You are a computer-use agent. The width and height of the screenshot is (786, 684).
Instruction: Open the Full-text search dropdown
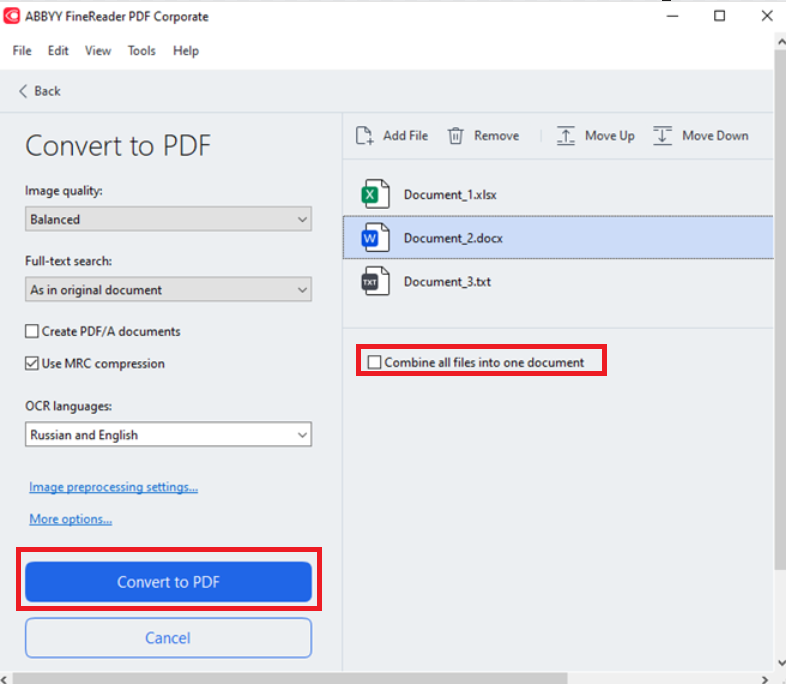click(x=168, y=289)
